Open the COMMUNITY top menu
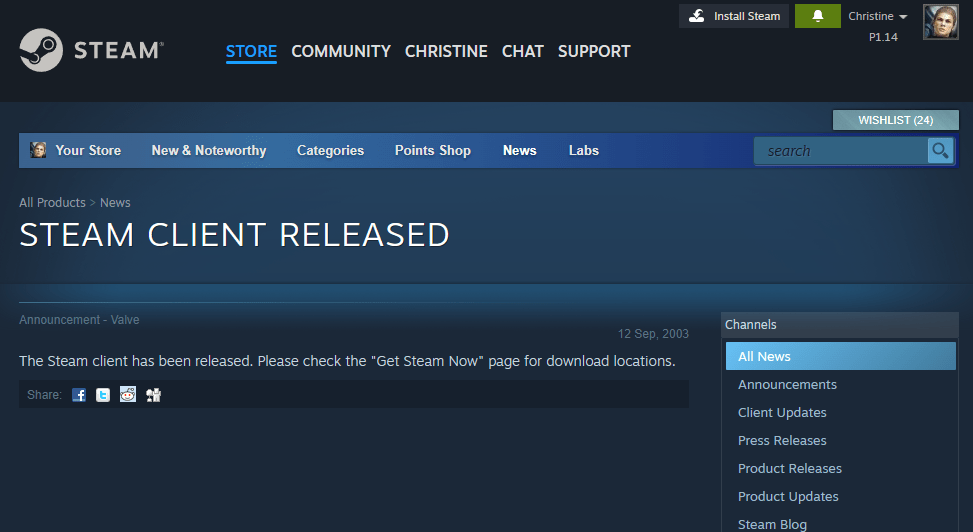This screenshot has width=973, height=532. pos(341,51)
